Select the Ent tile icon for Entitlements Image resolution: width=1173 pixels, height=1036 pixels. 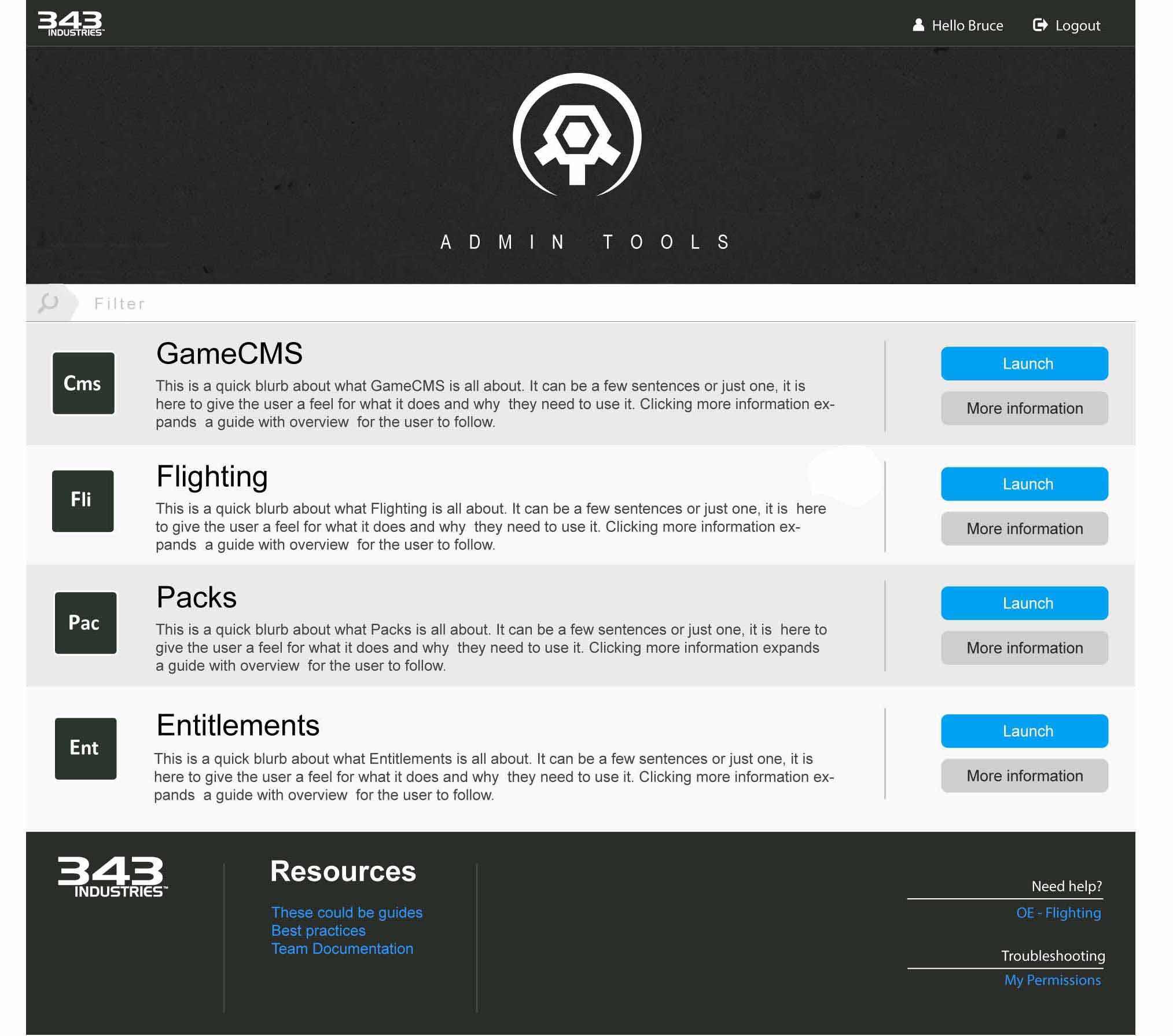[x=86, y=748]
